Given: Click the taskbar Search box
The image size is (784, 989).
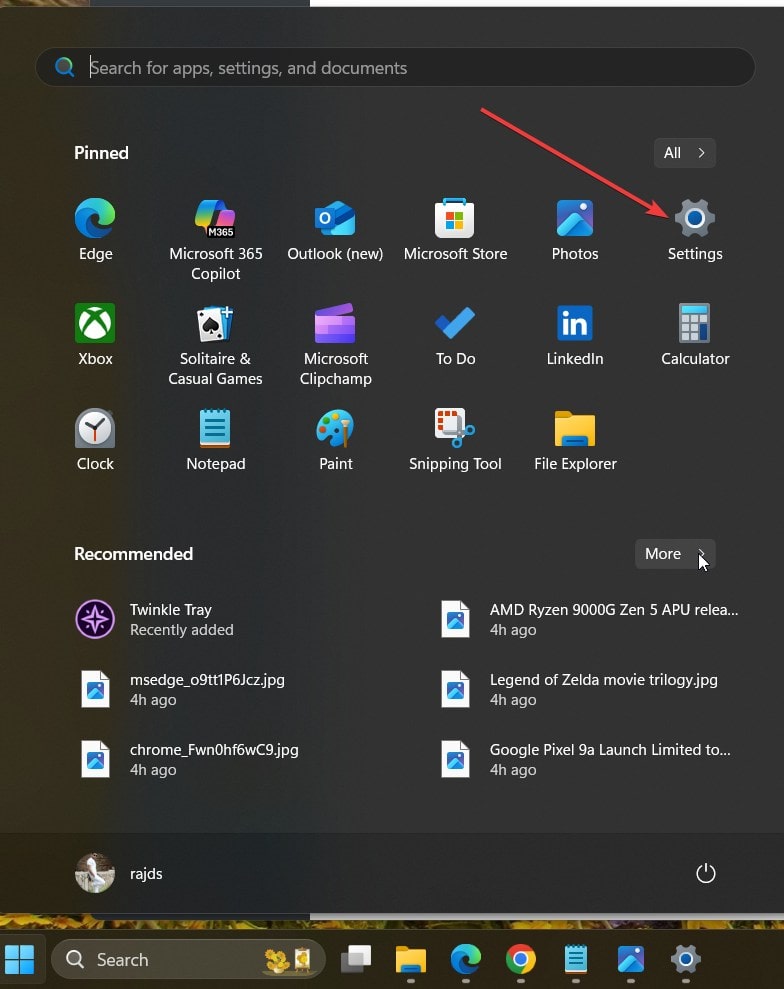Looking at the screenshot, I should [x=188, y=959].
